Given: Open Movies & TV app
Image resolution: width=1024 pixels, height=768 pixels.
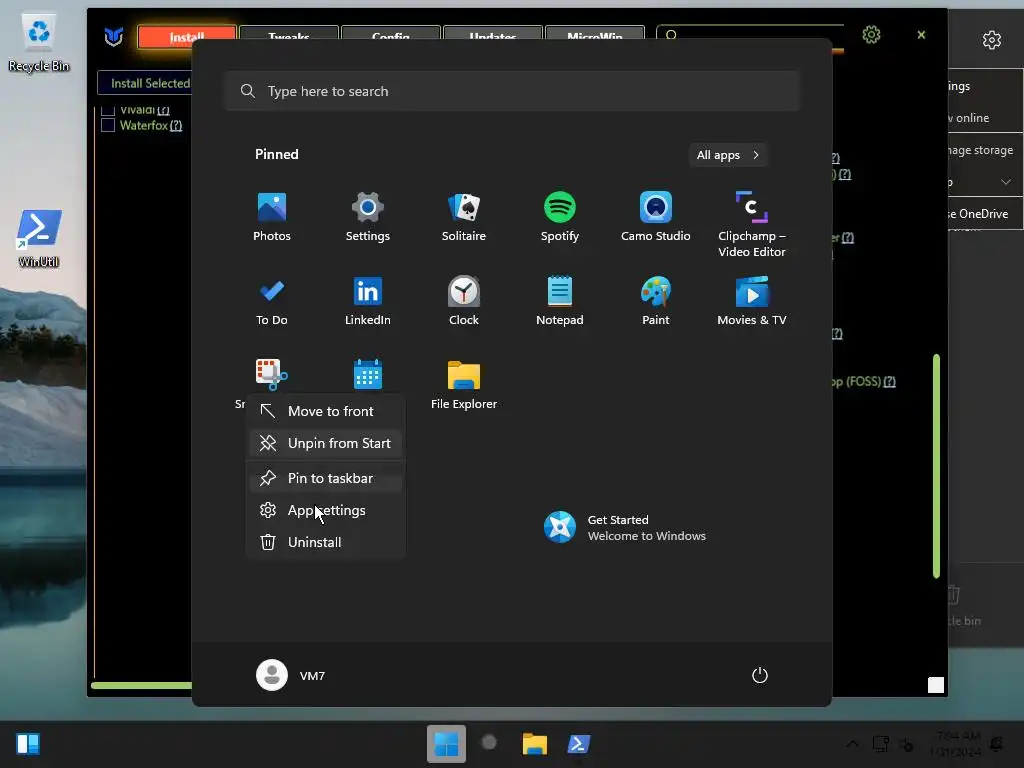Looking at the screenshot, I should click(x=752, y=300).
